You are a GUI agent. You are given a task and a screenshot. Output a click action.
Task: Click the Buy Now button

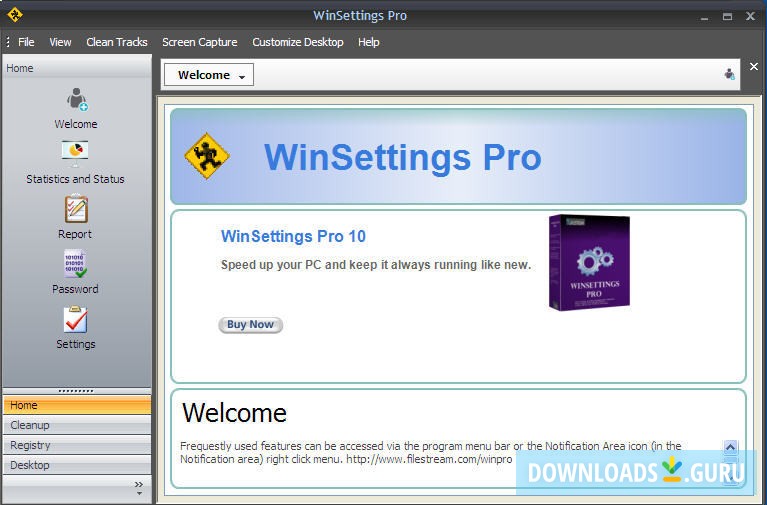(250, 324)
